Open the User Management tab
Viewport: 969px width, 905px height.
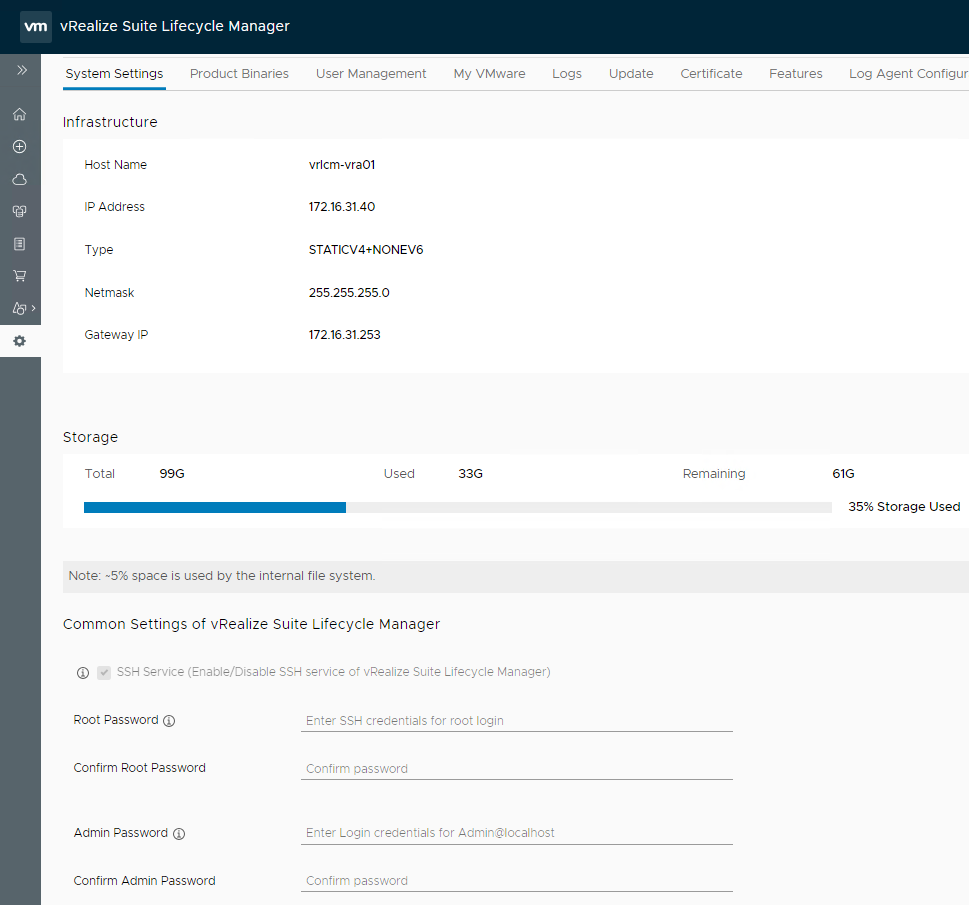click(x=371, y=74)
